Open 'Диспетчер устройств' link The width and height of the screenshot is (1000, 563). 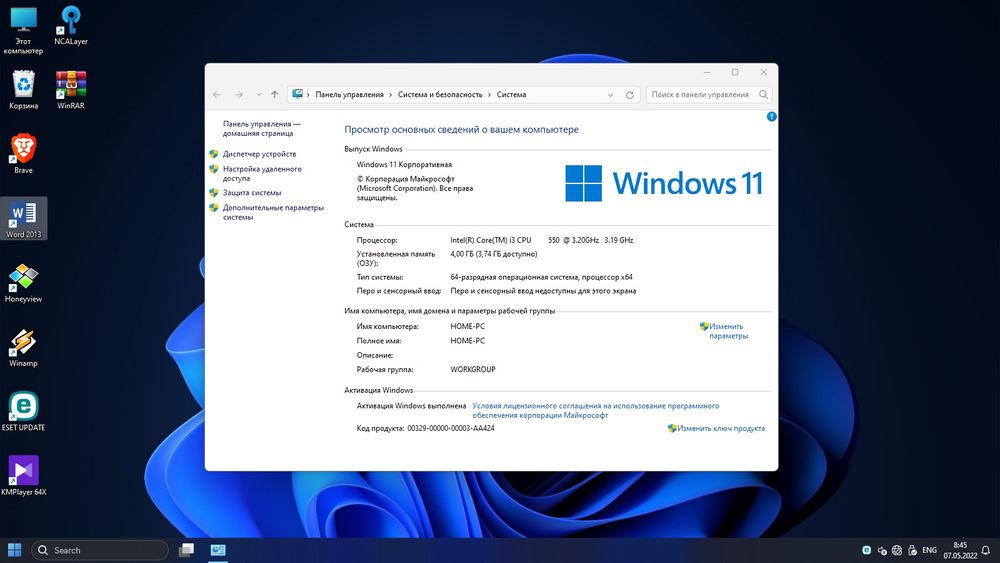point(259,154)
